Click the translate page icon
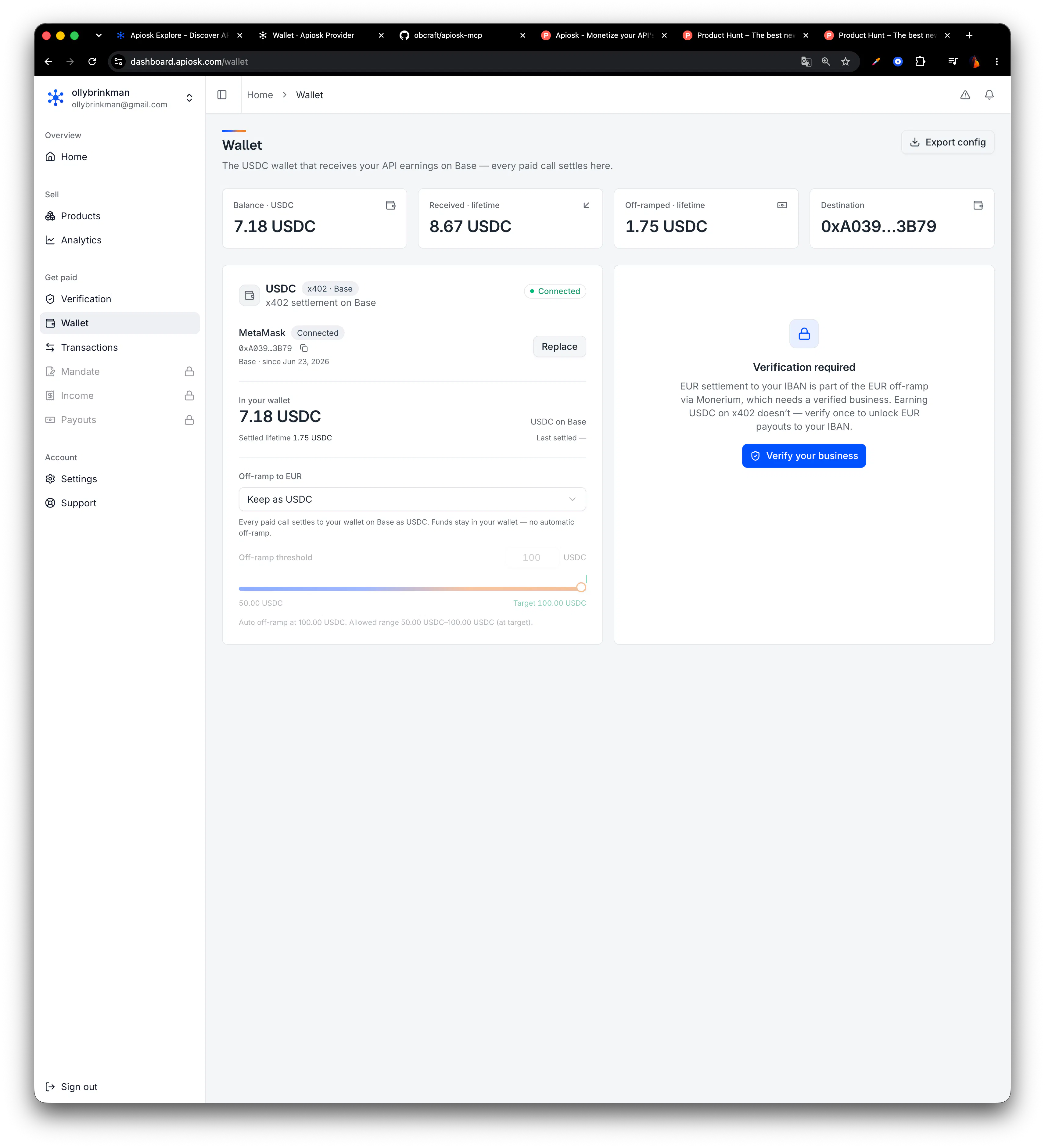1045x1148 pixels. [806, 62]
